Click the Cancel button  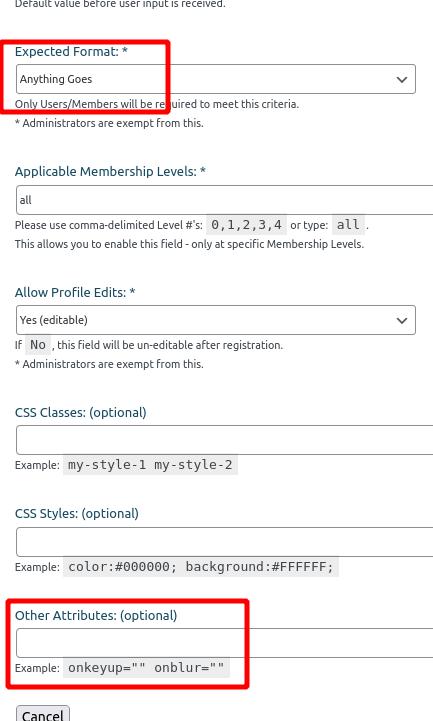(x=43, y=715)
